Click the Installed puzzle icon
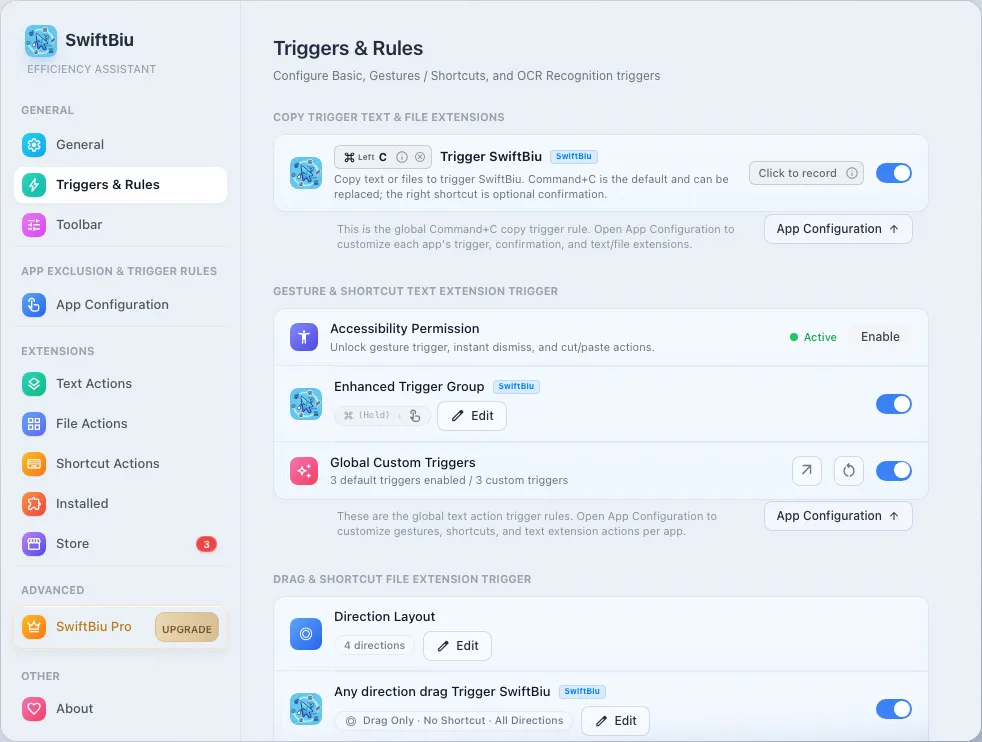 tap(34, 504)
